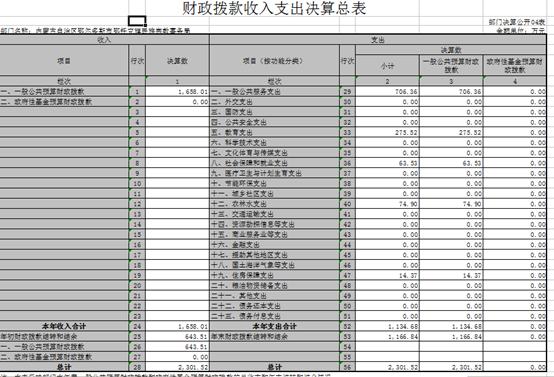Click the 部门决算公开04表 label

tap(517, 22)
